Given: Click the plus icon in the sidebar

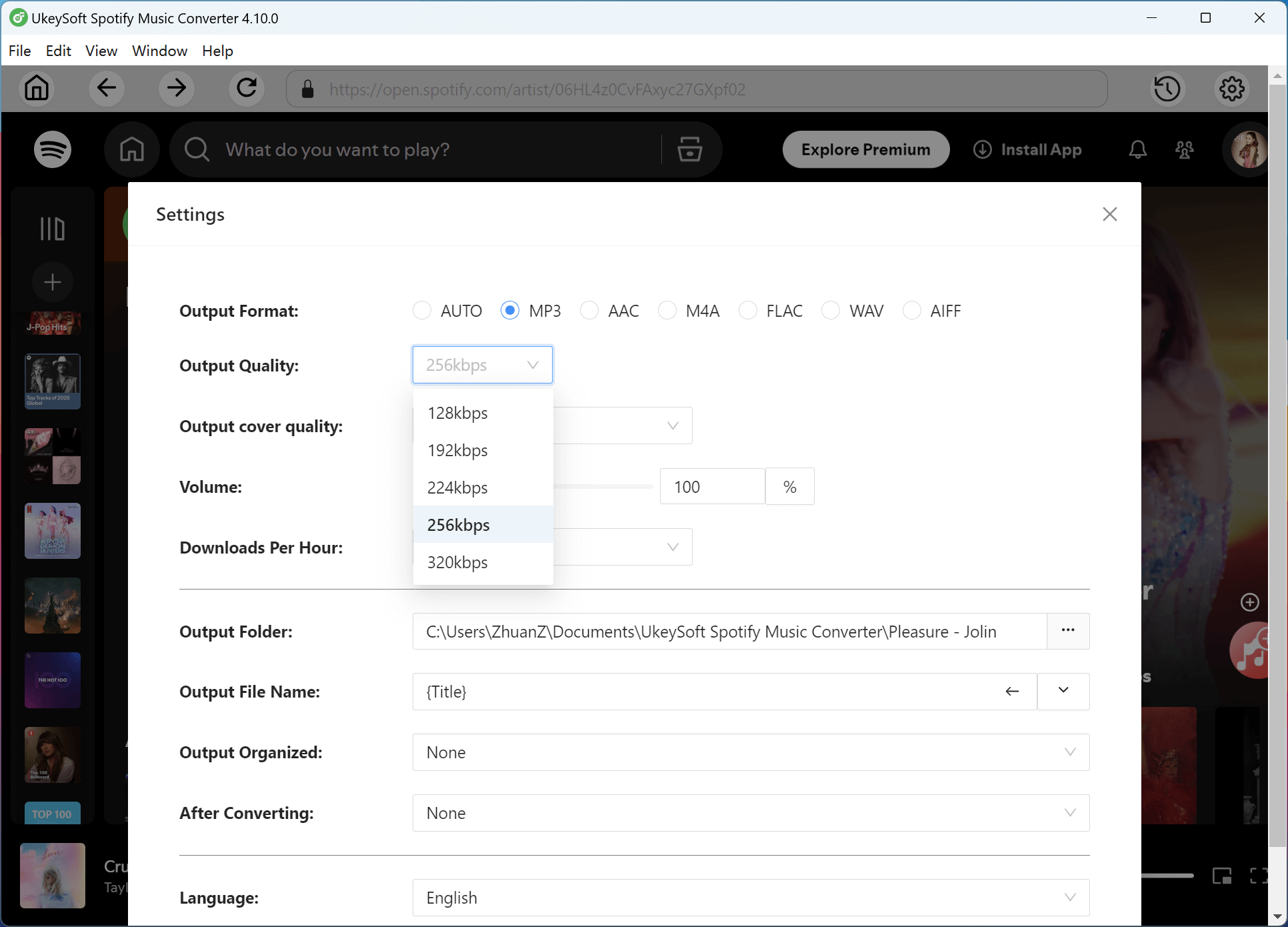Looking at the screenshot, I should click(52, 281).
